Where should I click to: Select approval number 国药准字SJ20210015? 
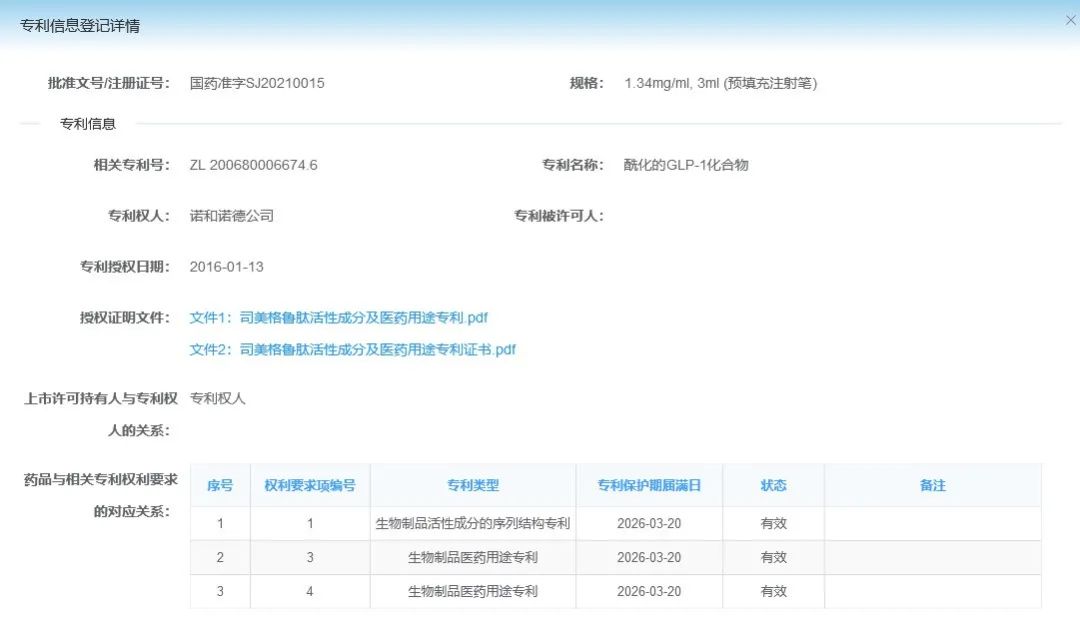coord(257,83)
